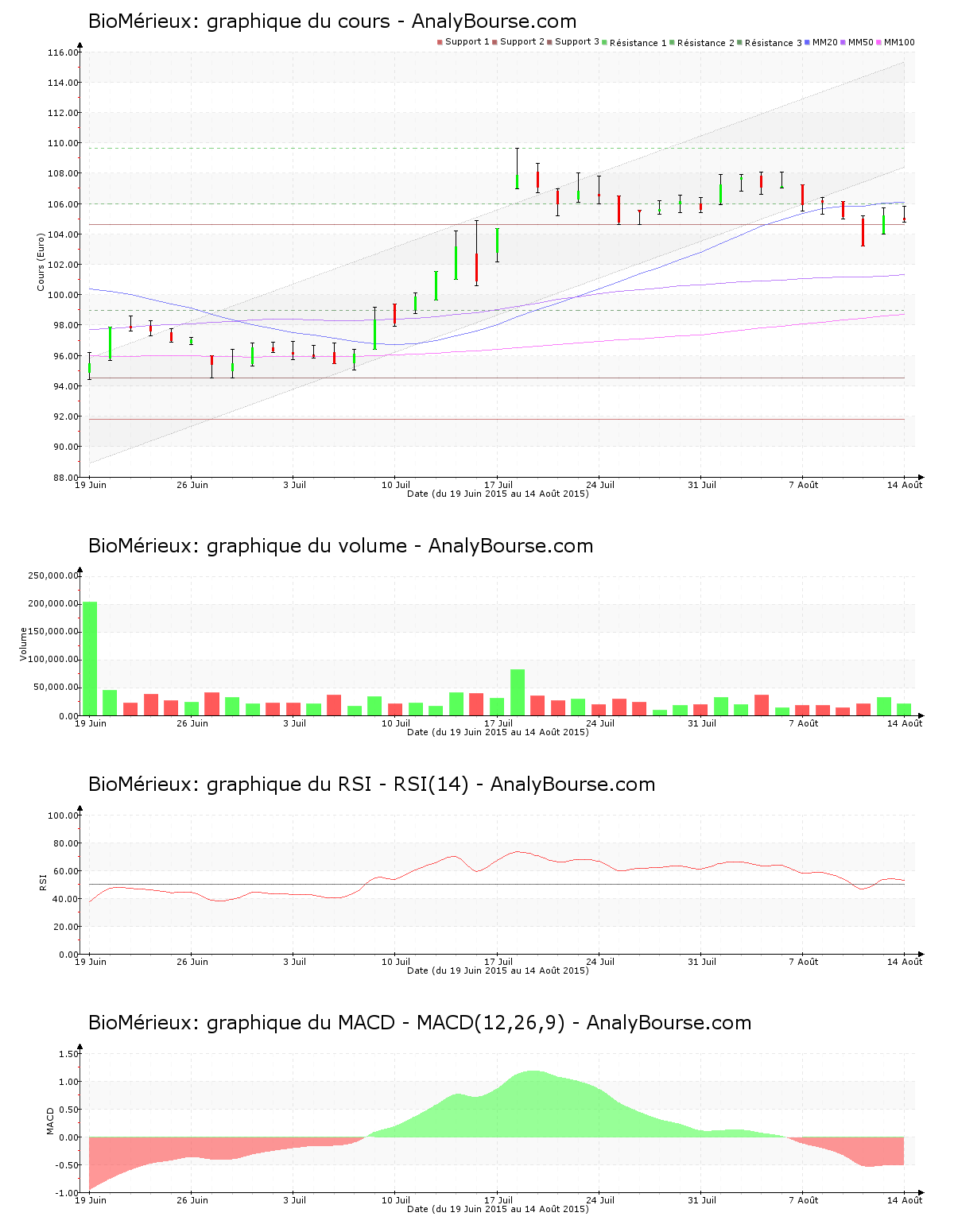Click the date range caption under RSI chart
Screen dimensions: 954x1232
pyautogui.click(x=498, y=970)
